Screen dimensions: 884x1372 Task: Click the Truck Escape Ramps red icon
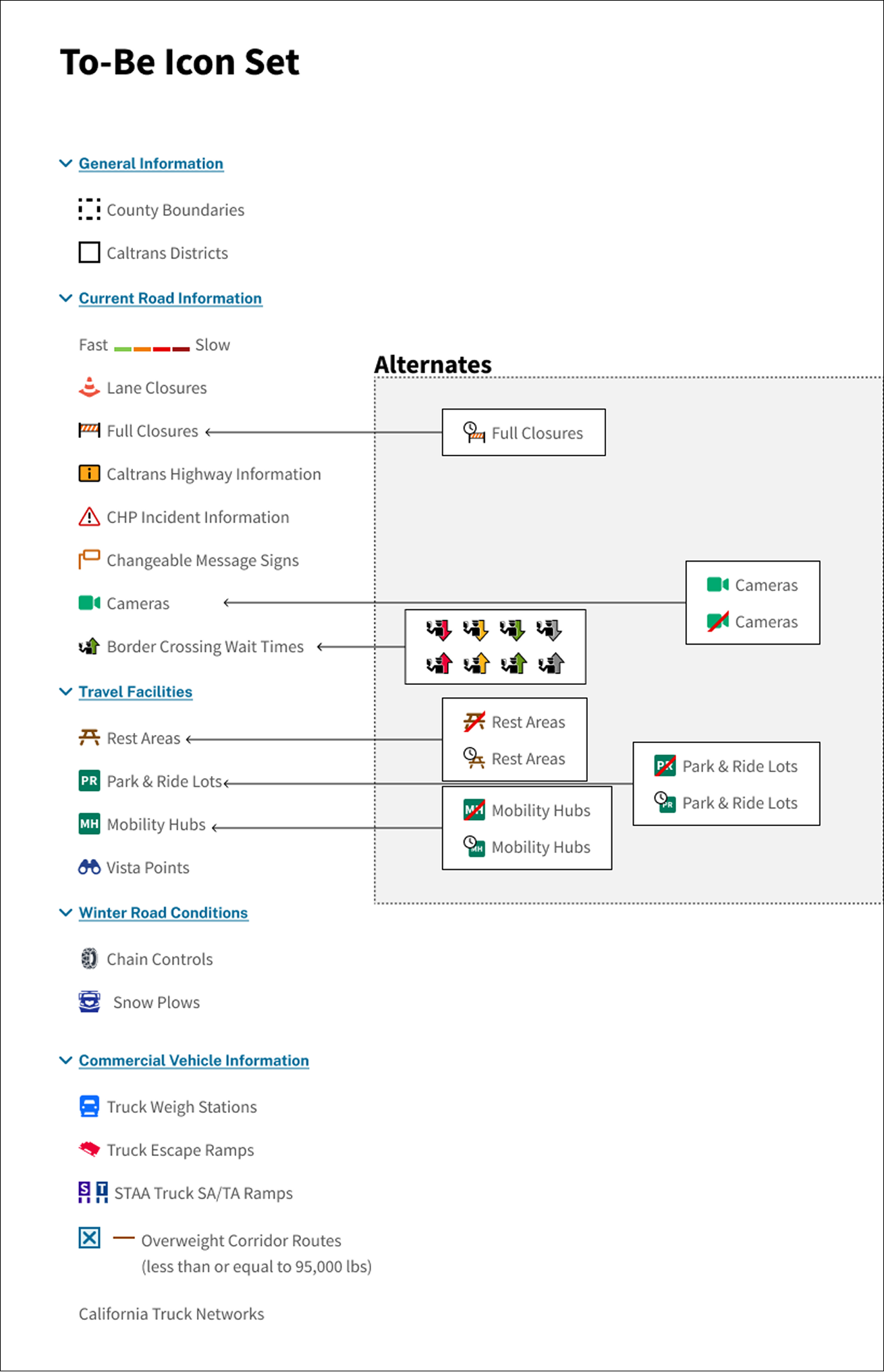89,1149
